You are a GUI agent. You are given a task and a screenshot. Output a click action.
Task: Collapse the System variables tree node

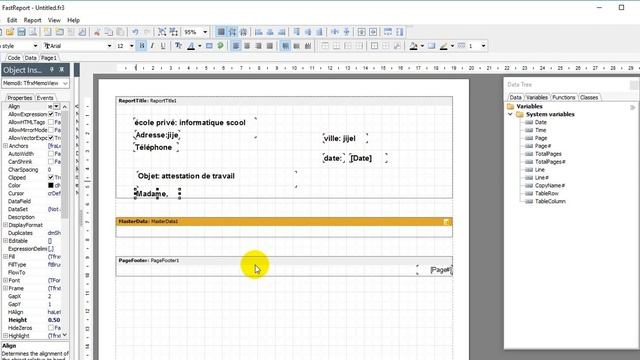pos(510,114)
